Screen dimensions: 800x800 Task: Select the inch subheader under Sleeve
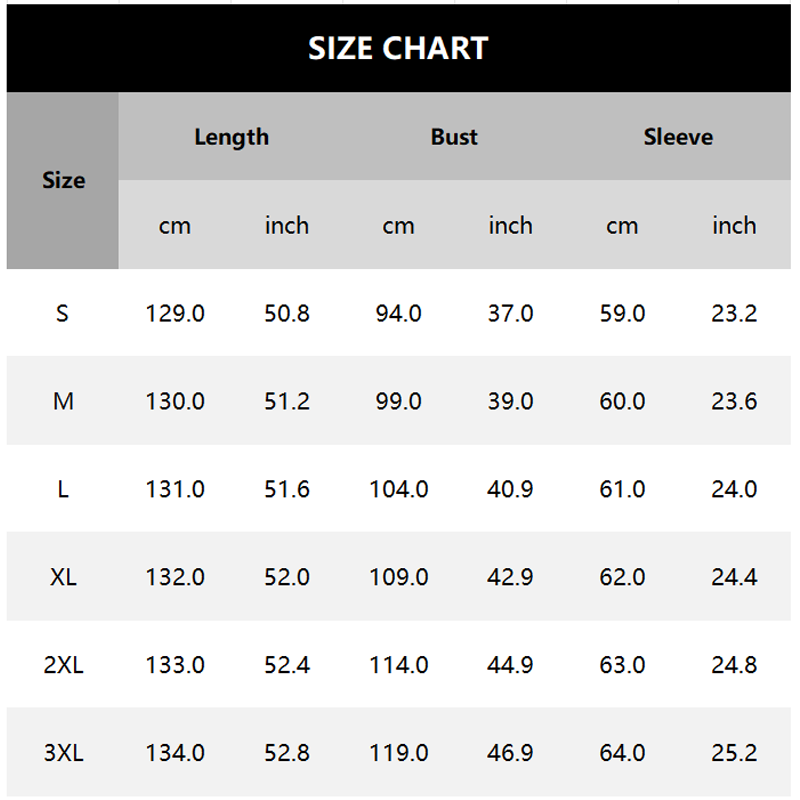tap(734, 226)
